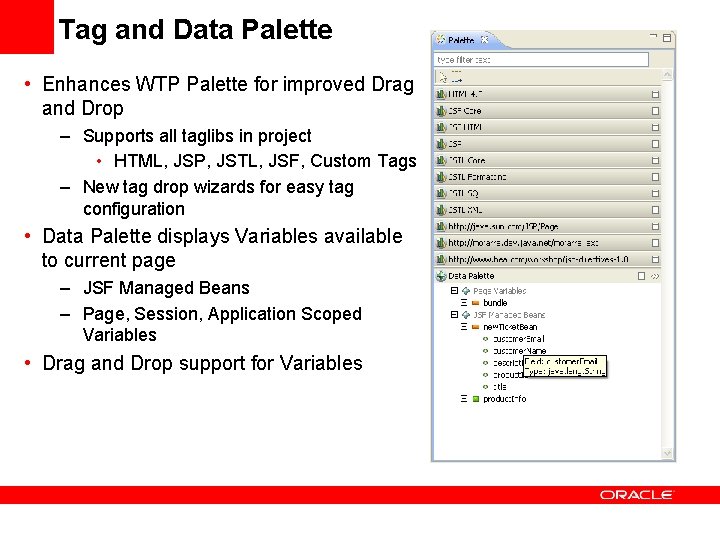Click the customerName property icon
This screenshot has width=720, height=540.
pos(485,351)
